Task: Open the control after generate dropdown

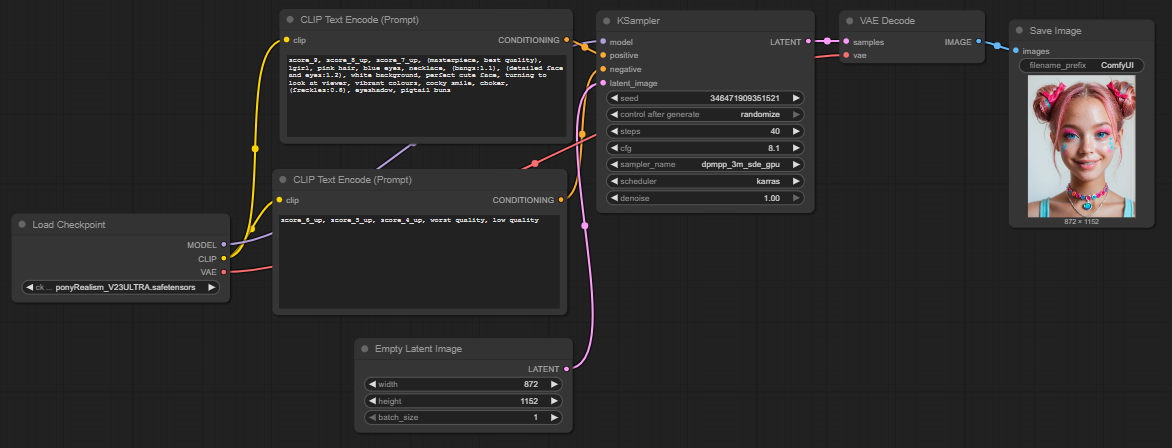Action: pyautogui.click(x=705, y=115)
